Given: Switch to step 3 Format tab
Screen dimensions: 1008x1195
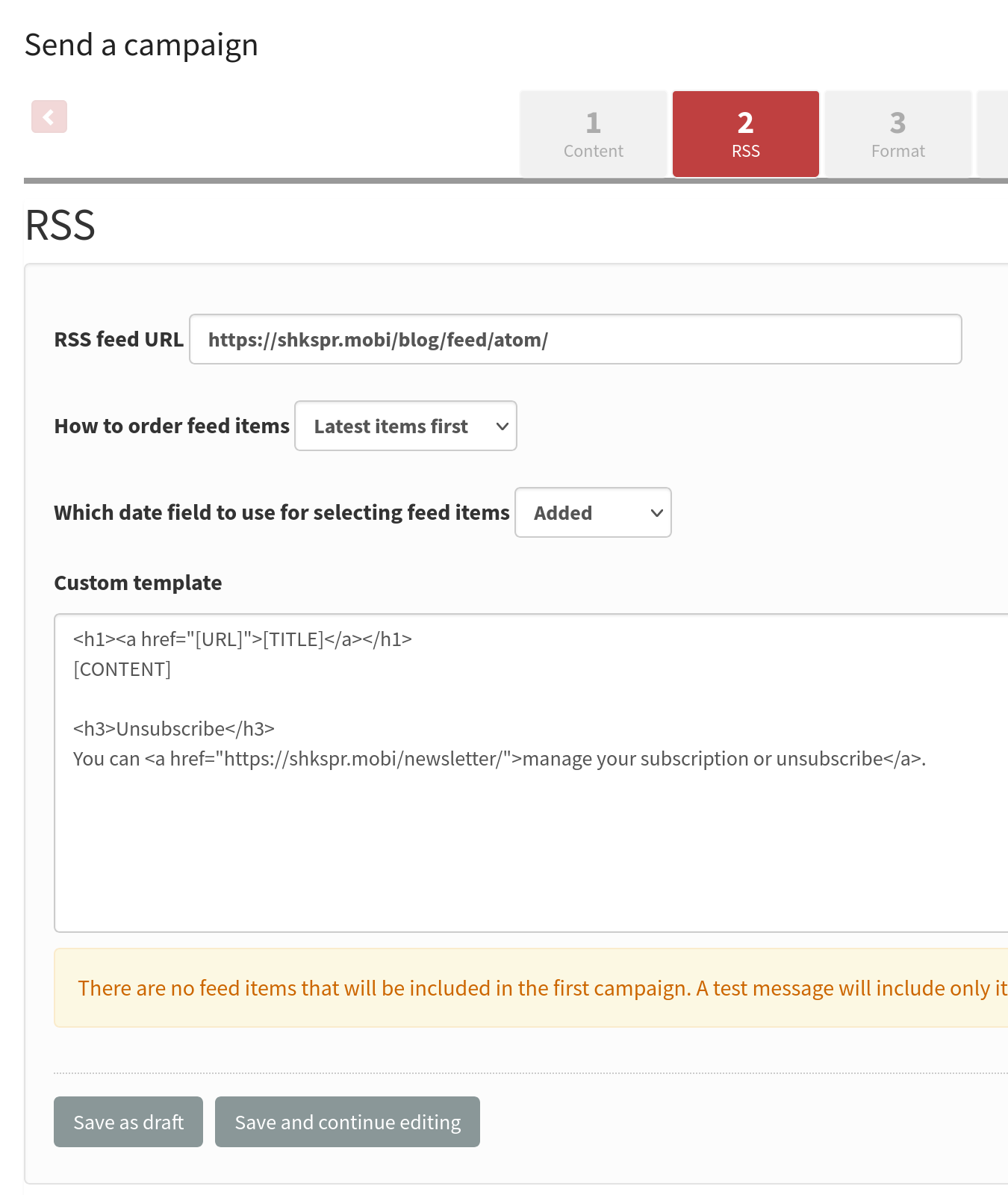Looking at the screenshot, I should click(897, 134).
